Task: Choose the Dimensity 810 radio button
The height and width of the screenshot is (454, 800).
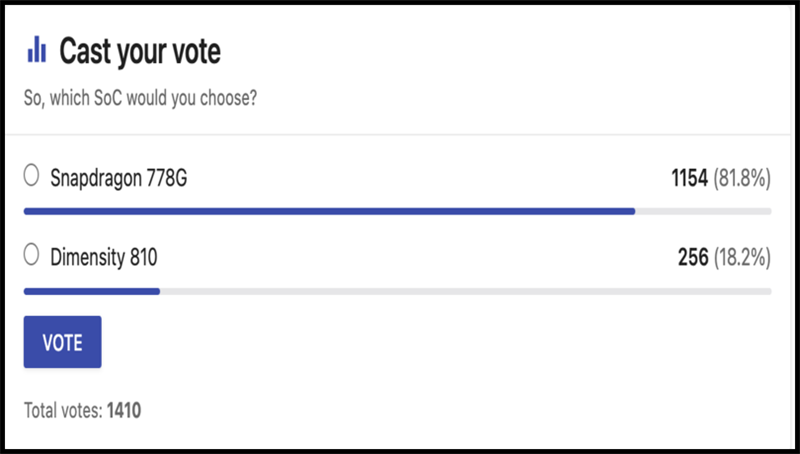Action: pos(31,256)
